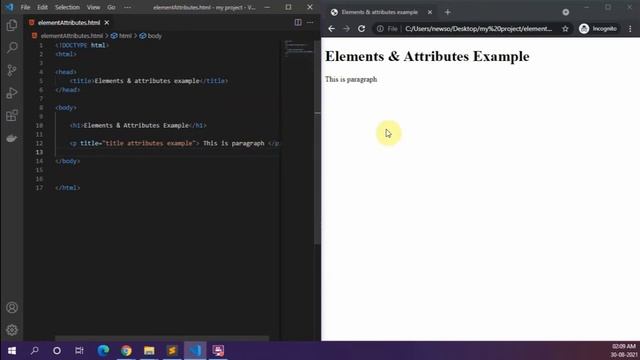This screenshot has width=640, height=360.
Task: Open the Manage gear in VS Code
Action: point(12,330)
